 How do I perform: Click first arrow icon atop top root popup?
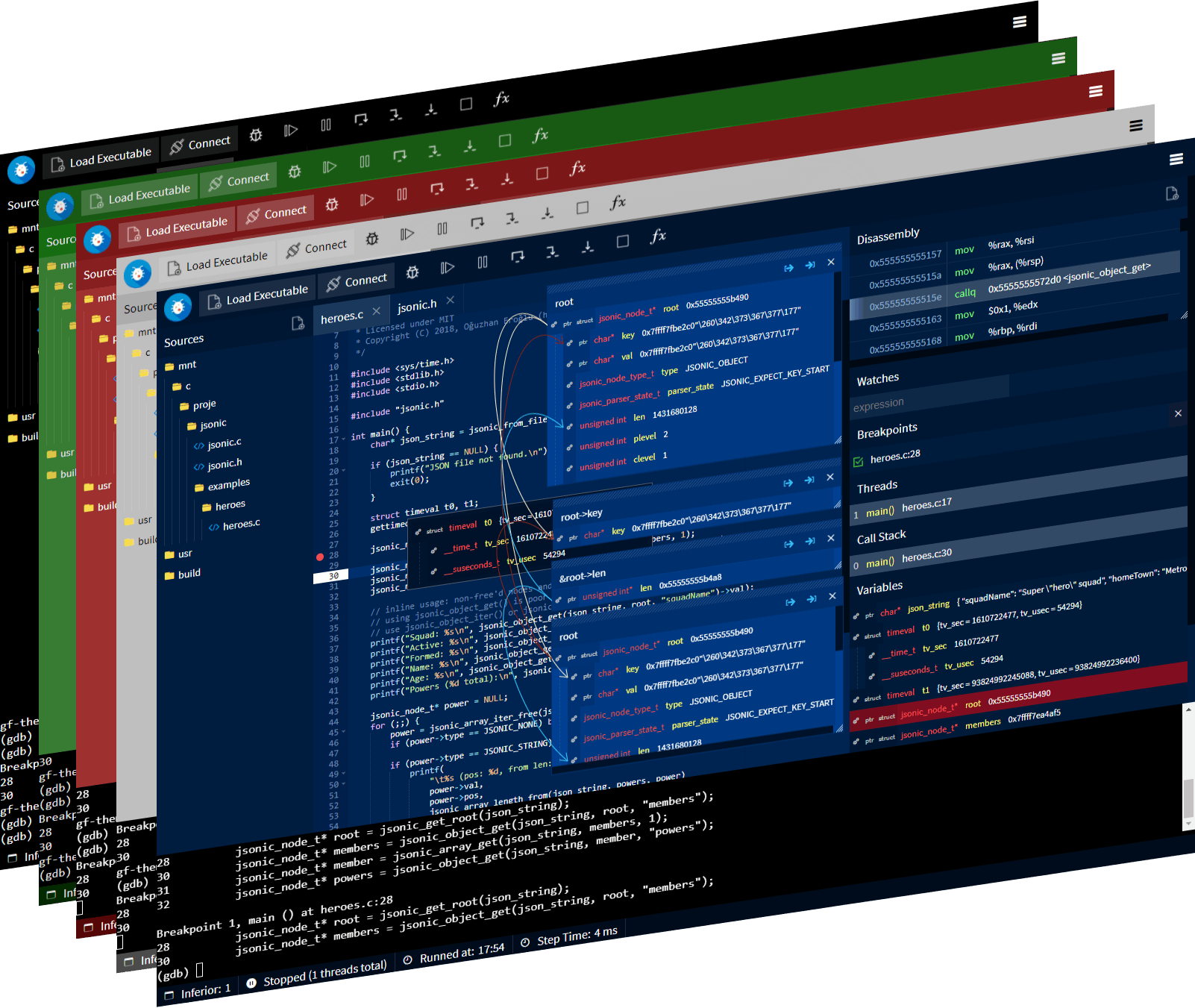(x=788, y=268)
